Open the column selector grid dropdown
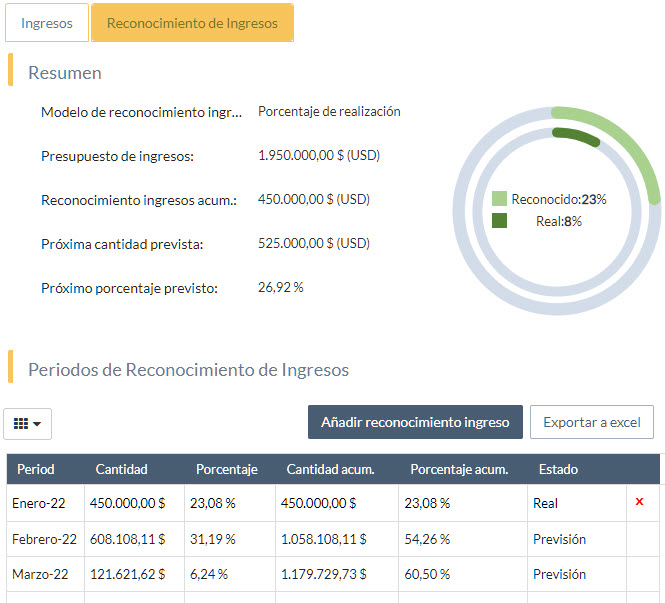This screenshot has height=603, width=665. click(28, 424)
